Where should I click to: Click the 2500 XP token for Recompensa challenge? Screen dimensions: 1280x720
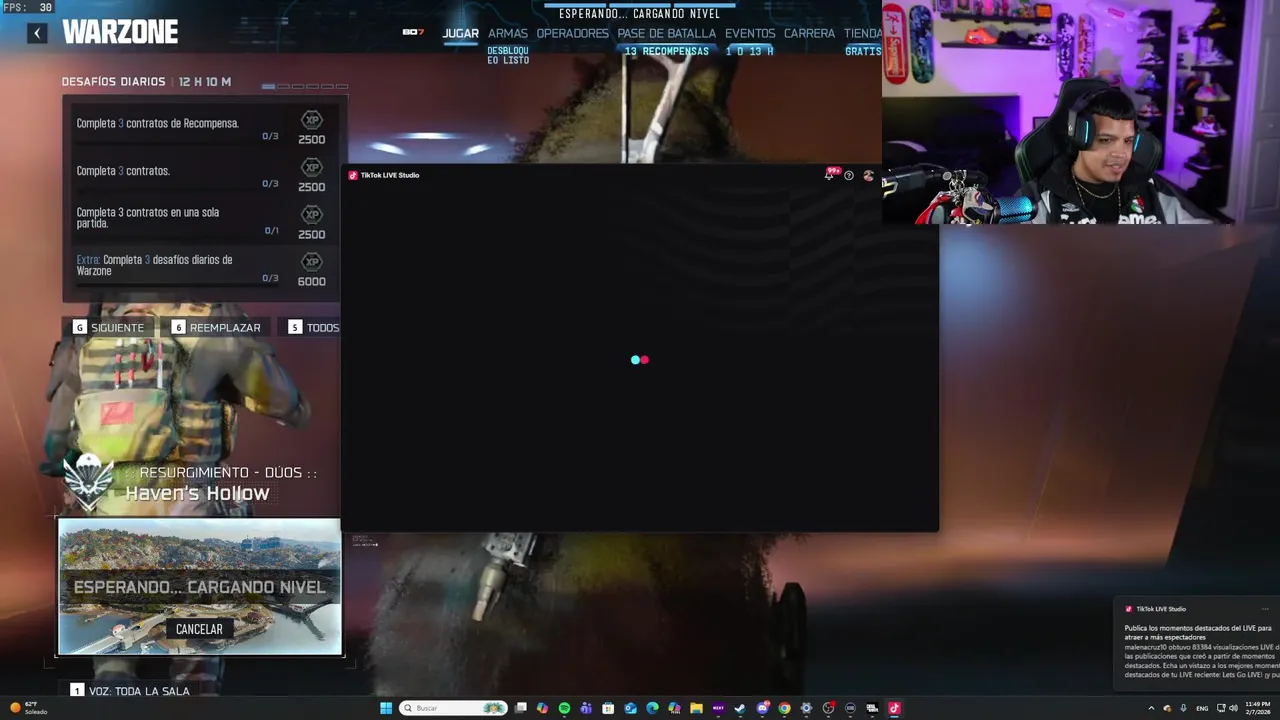click(312, 120)
